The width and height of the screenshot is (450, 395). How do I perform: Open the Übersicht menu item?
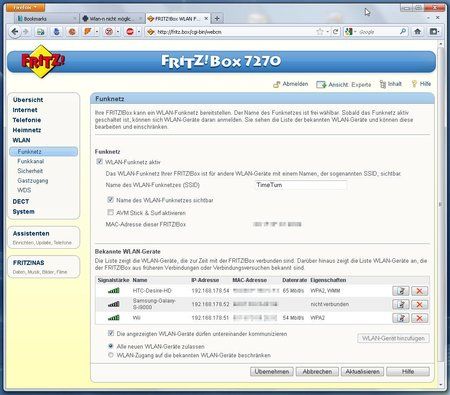28,100
